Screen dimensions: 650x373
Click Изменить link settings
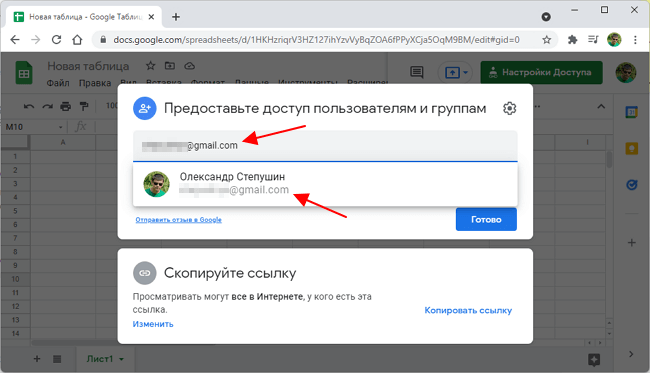(x=153, y=324)
